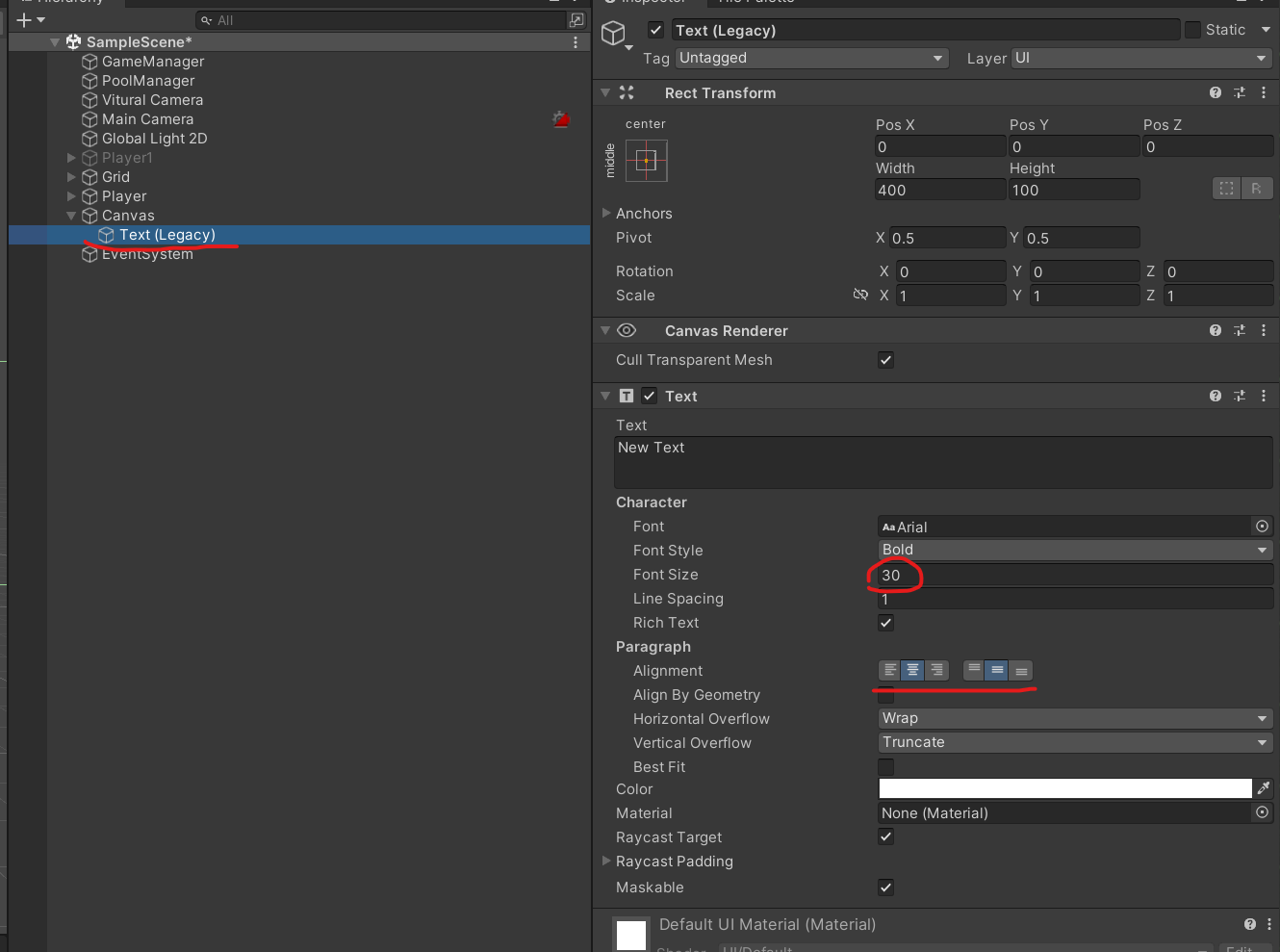1280x952 pixels.
Task: Toggle blueprint mode button in Rect Transform
Action: pyautogui.click(x=1226, y=189)
